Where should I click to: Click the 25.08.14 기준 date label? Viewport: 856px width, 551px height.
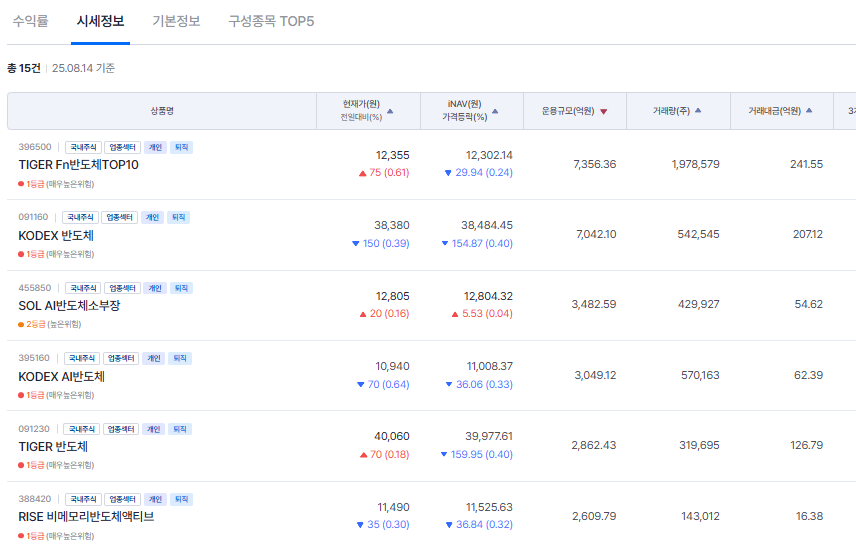click(x=84, y=68)
